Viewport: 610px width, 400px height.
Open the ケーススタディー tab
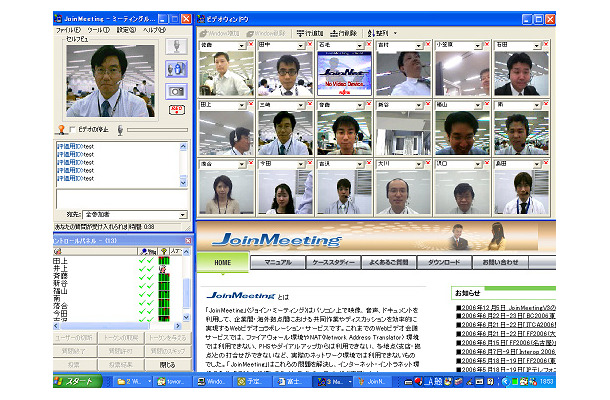[333, 263]
